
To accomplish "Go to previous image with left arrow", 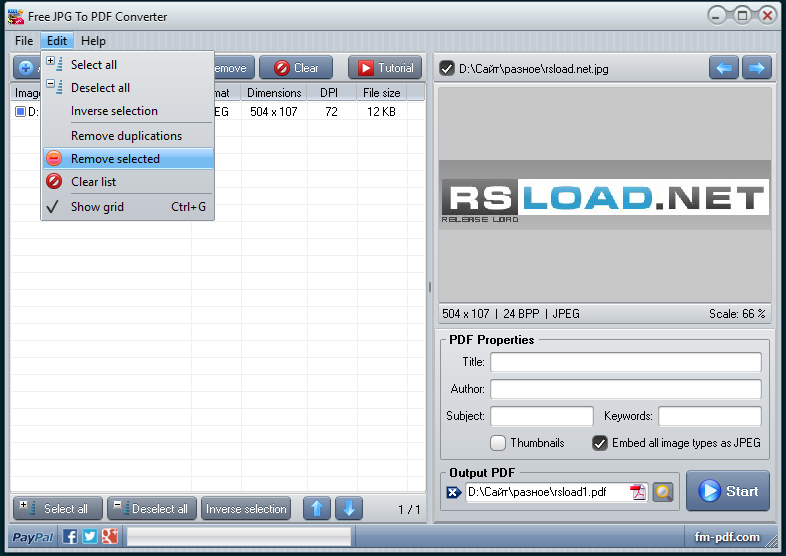I will click(x=724, y=68).
